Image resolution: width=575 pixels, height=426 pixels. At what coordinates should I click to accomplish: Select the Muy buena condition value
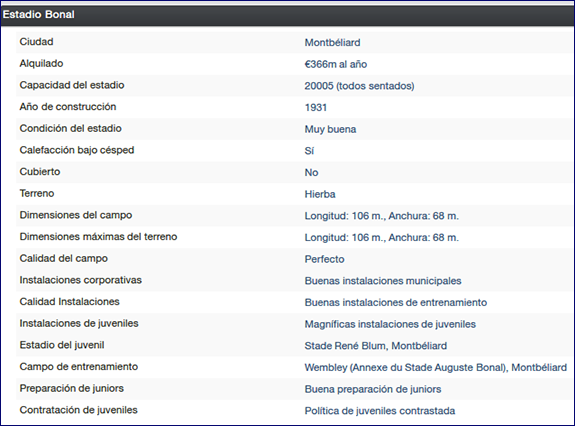point(330,129)
